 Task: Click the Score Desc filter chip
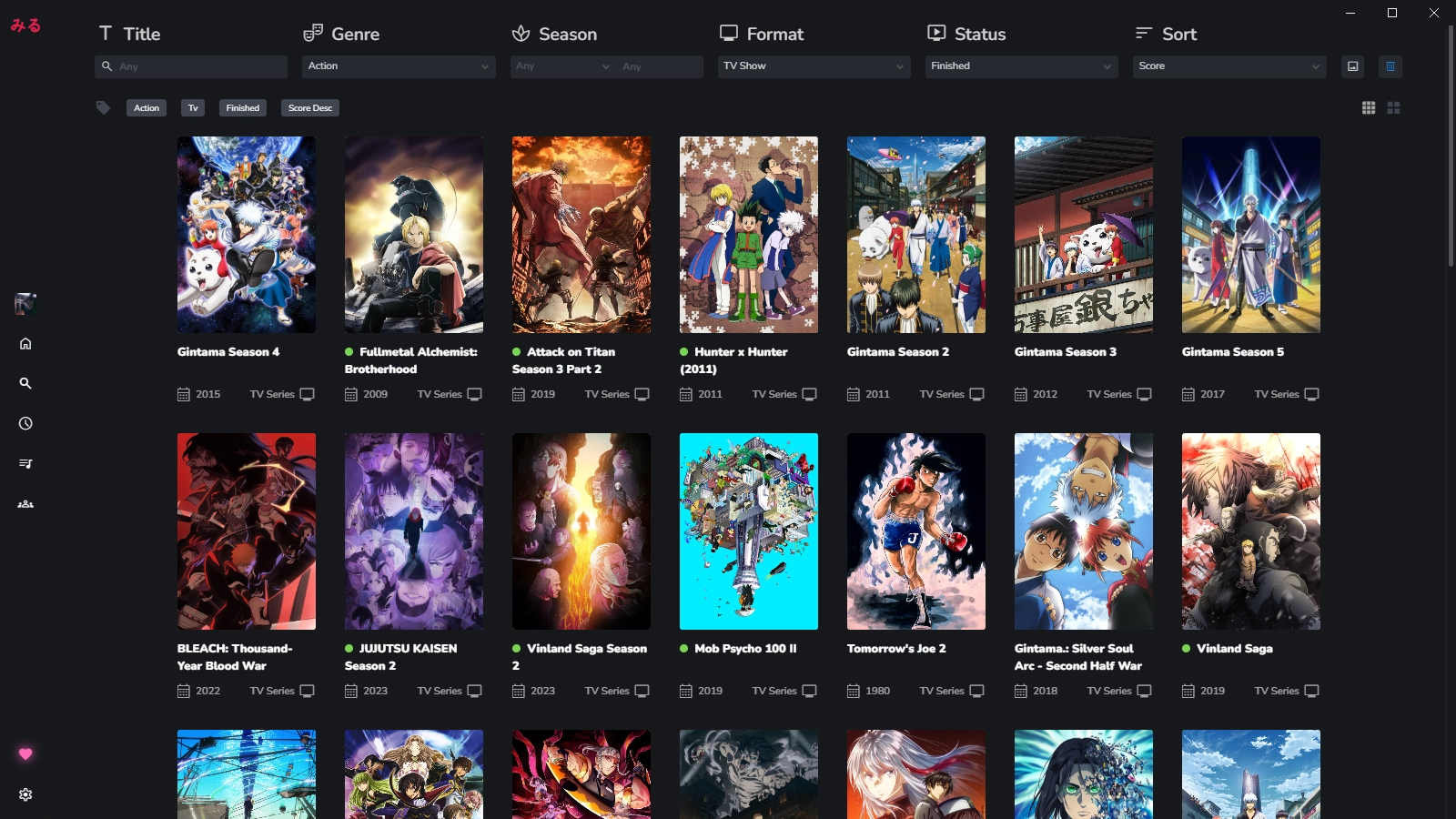point(310,108)
